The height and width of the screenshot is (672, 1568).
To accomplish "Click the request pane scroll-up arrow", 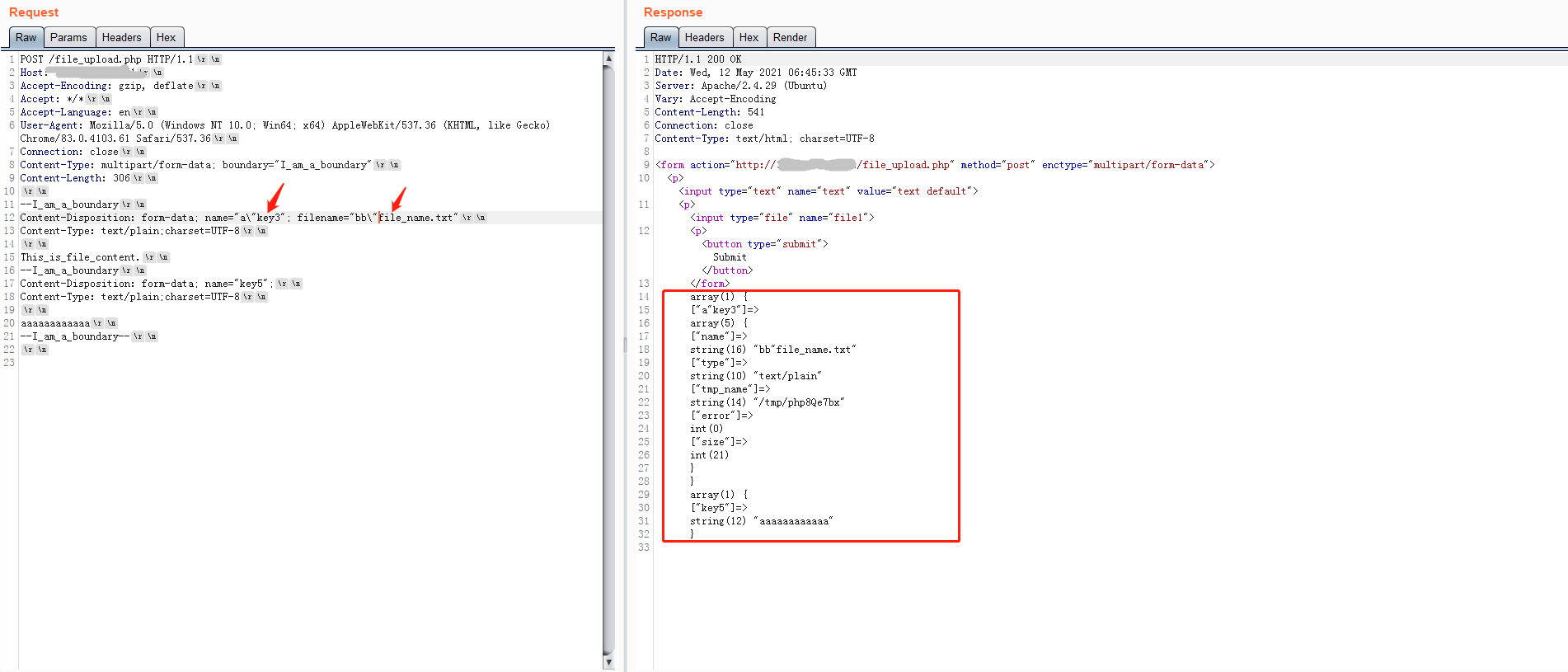I will (x=608, y=59).
